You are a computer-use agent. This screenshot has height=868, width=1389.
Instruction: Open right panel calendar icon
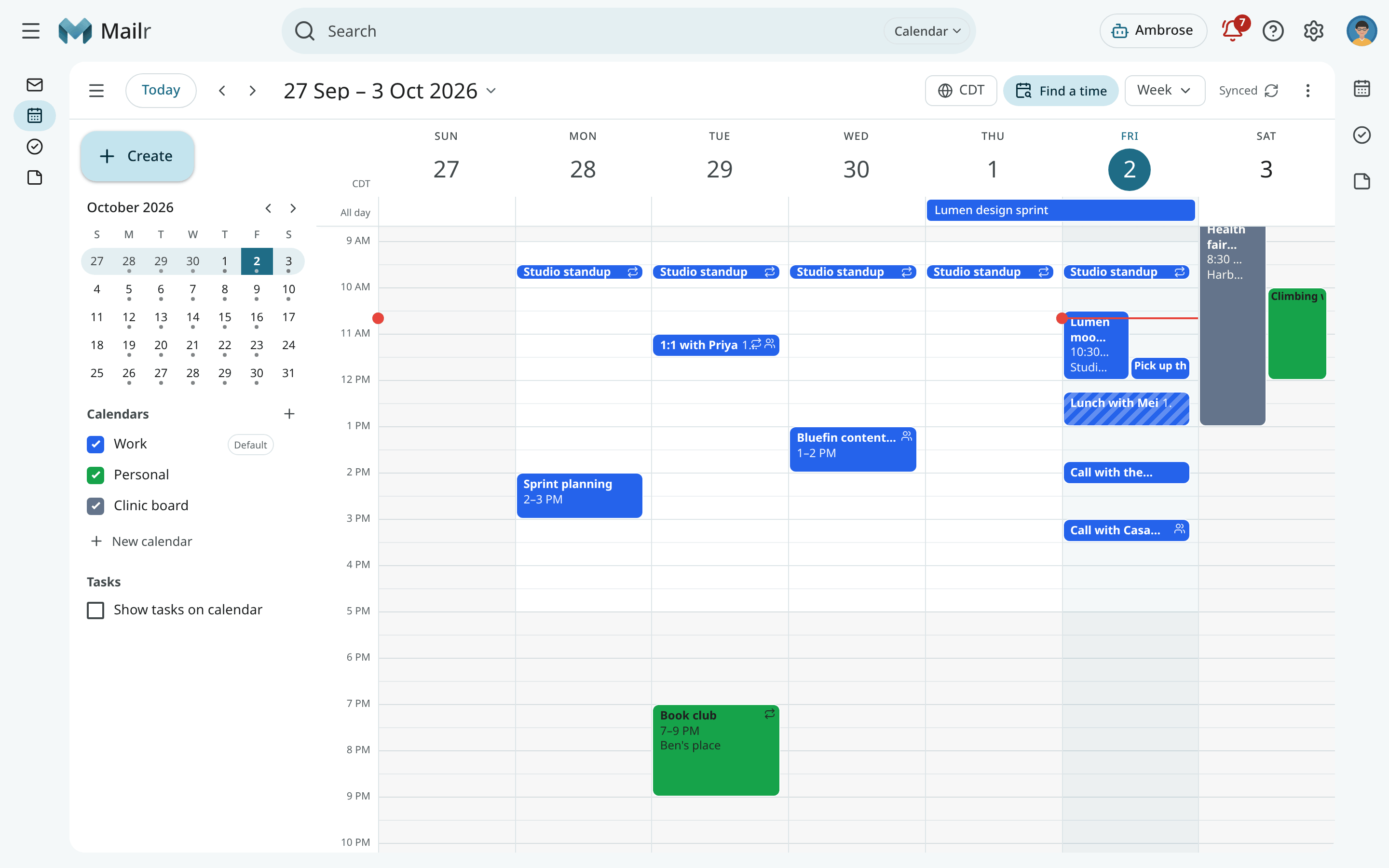pyautogui.click(x=1362, y=88)
